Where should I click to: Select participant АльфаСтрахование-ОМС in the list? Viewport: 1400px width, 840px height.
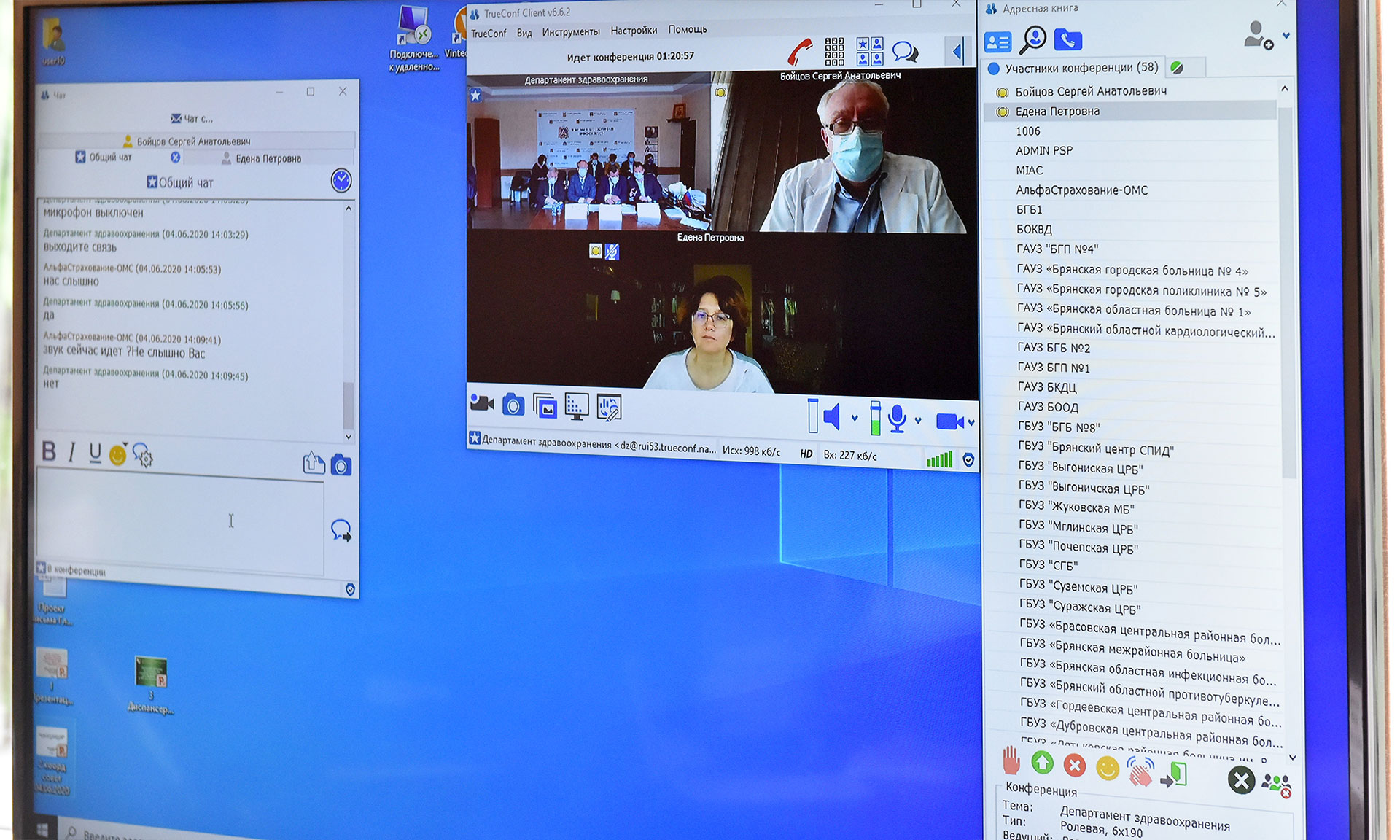(1081, 190)
